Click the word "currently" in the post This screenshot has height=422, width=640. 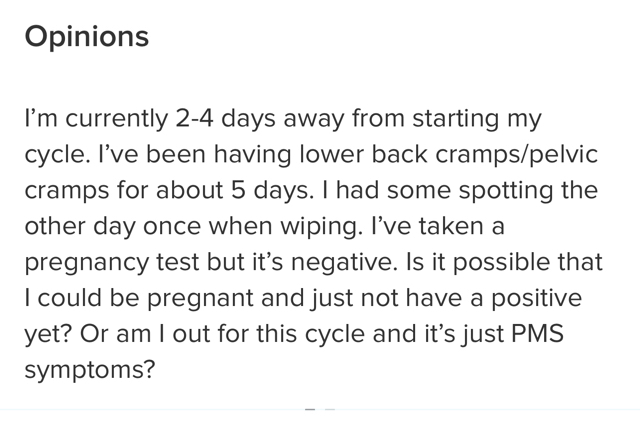116,119
